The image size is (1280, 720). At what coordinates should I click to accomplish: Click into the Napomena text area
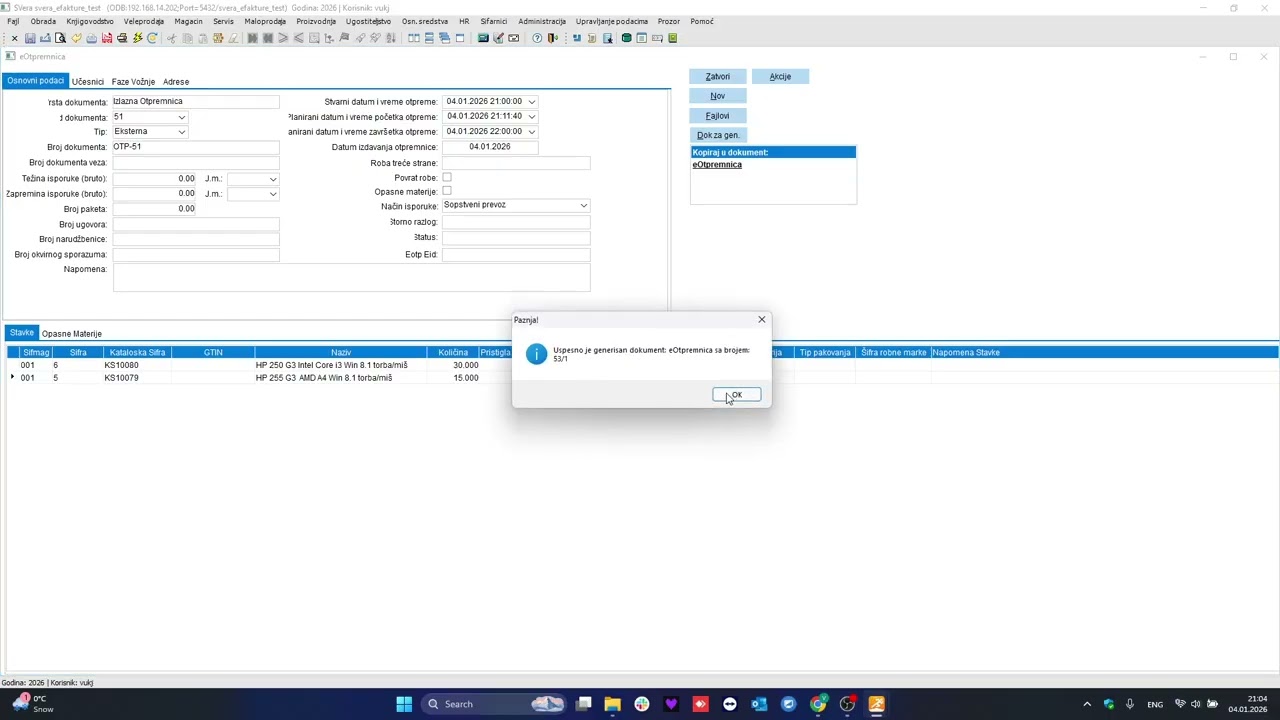click(351, 277)
